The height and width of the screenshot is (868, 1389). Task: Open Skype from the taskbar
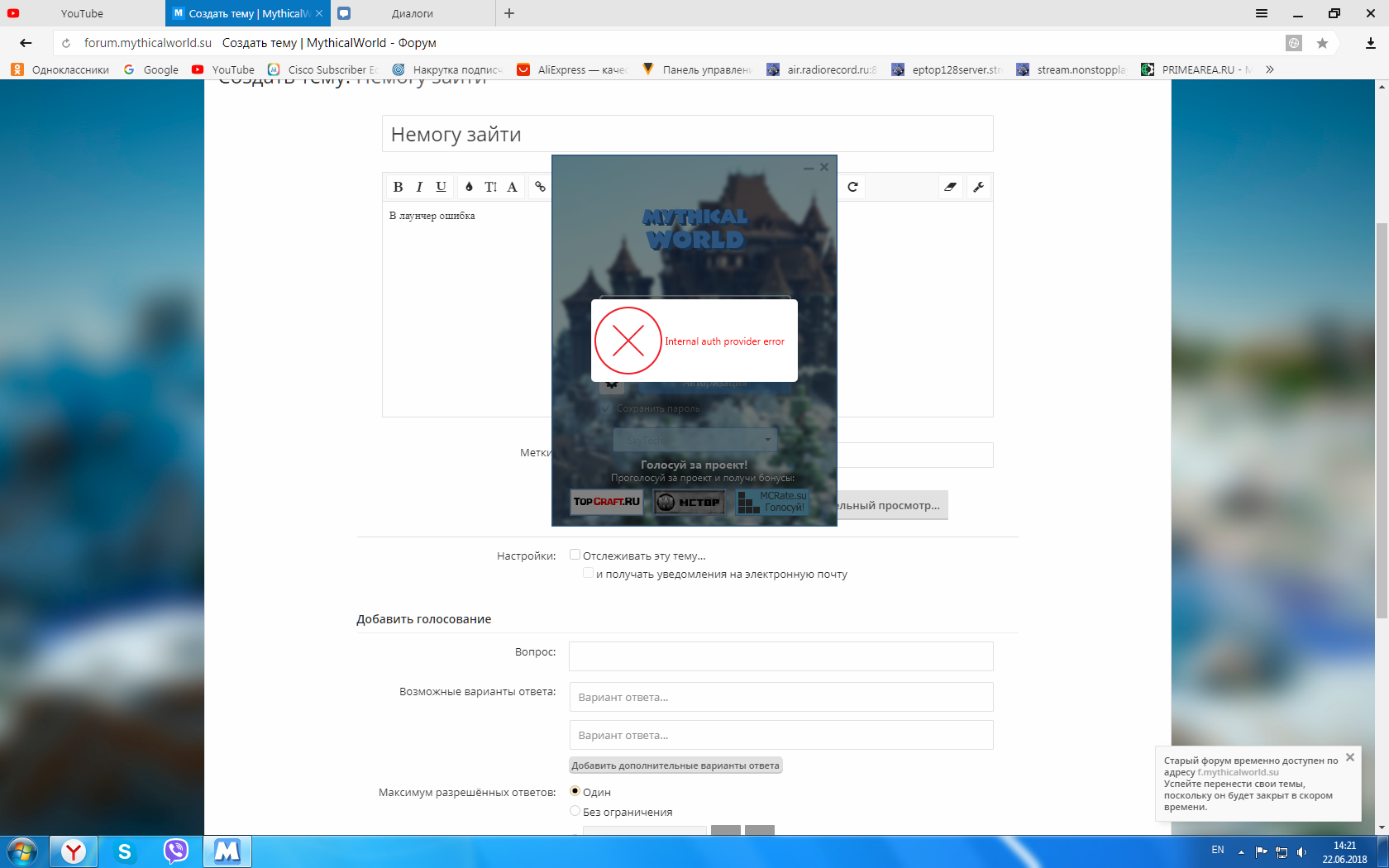coord(125,851)
